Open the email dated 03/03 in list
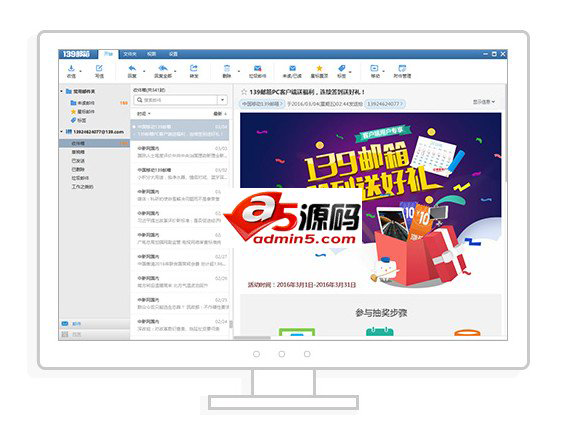584x436 pixels. click(x=180, y=152)
